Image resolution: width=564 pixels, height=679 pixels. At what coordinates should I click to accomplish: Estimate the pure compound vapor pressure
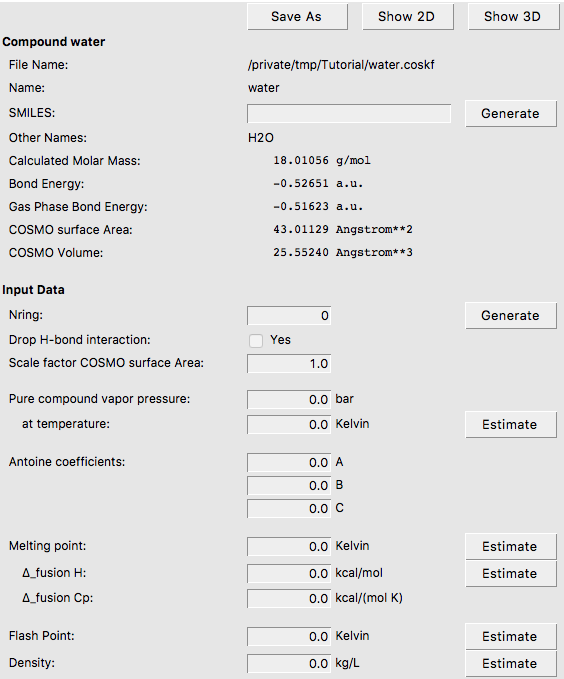[x=511, y=424]
